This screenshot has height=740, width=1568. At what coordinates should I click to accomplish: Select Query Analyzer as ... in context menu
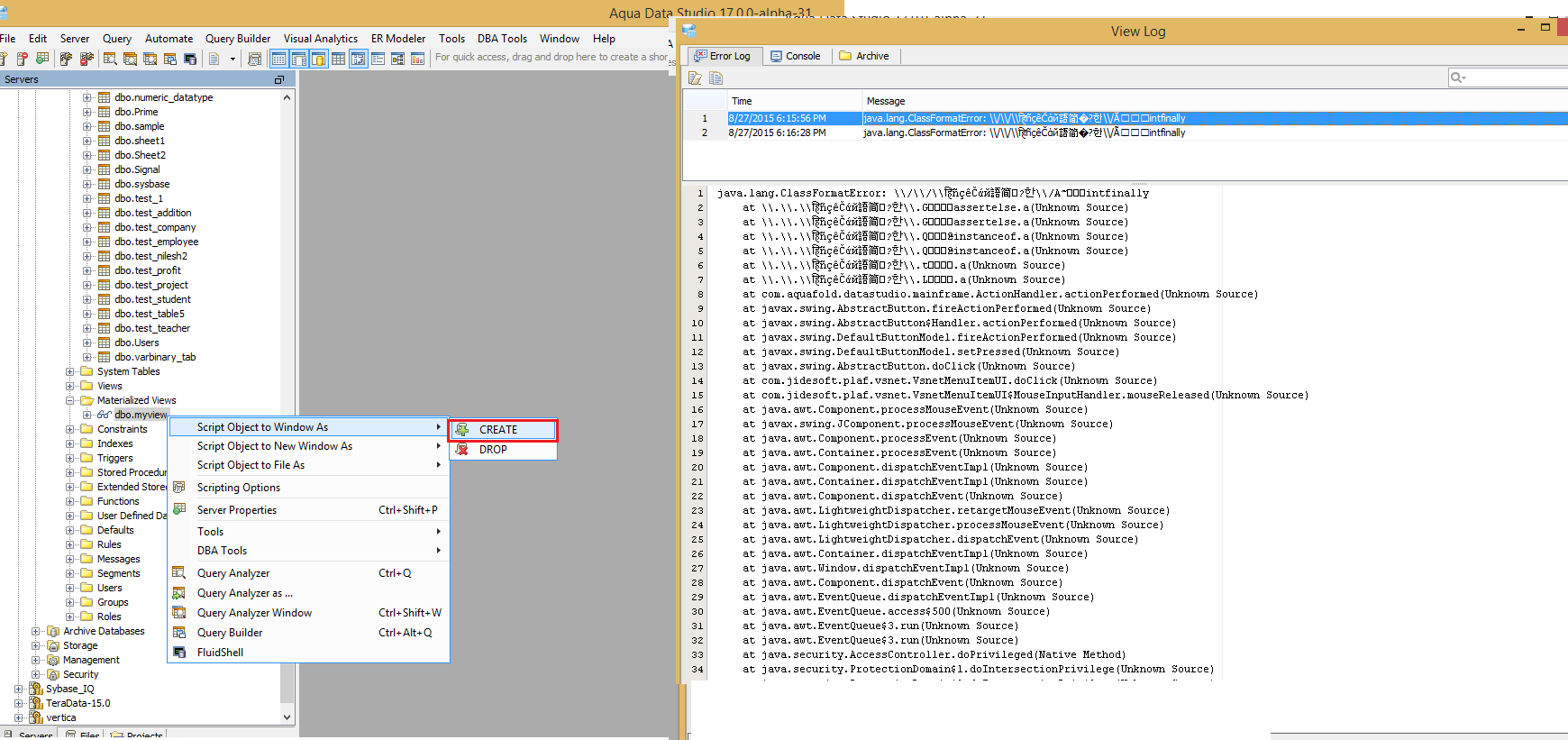pyautogui.click(x=308, y=593)
